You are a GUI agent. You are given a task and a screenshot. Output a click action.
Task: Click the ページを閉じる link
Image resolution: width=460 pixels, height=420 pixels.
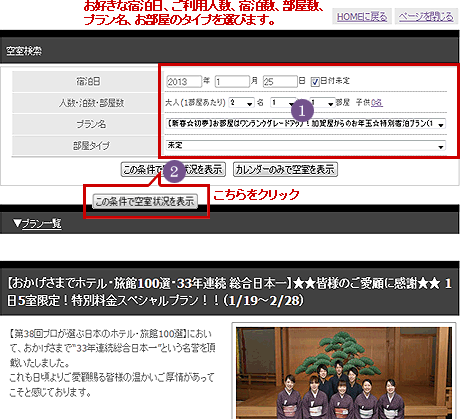coord(426,17)
